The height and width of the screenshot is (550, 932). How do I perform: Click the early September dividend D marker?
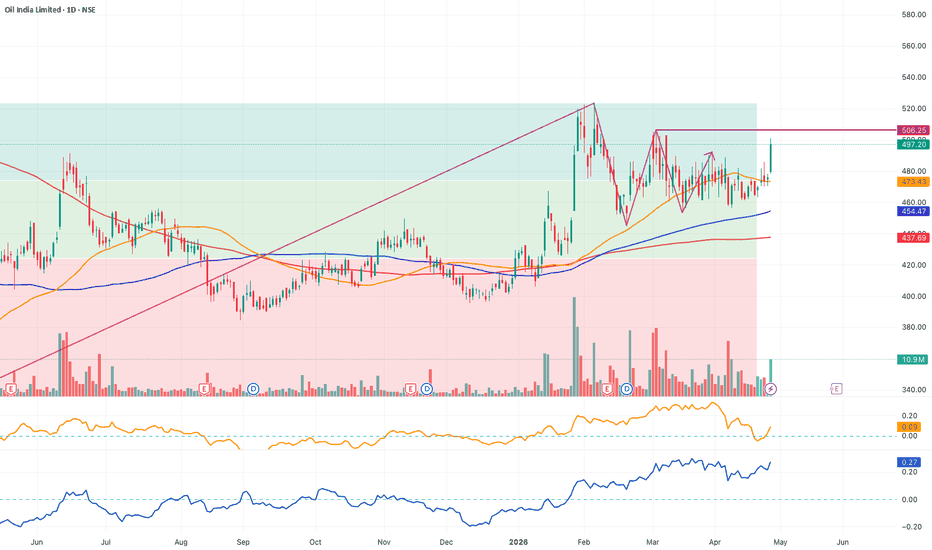[x=253, y=389]
